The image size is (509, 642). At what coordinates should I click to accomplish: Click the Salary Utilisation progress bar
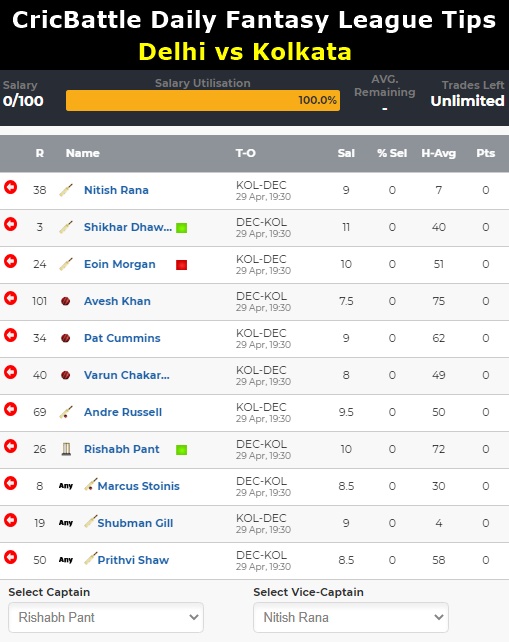[203, 100]
